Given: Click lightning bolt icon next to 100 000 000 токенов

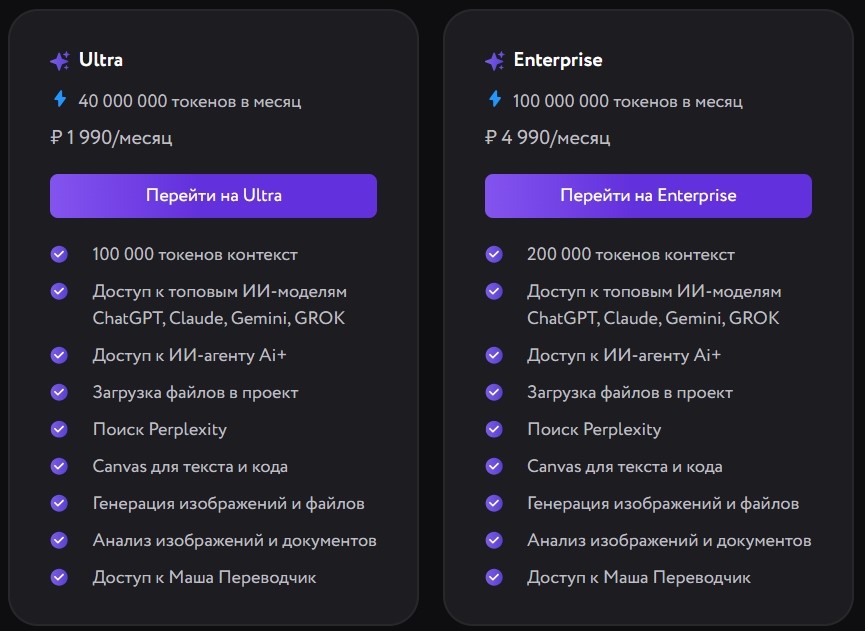Looking at the screenshot, I should click(x=494, y=99).
